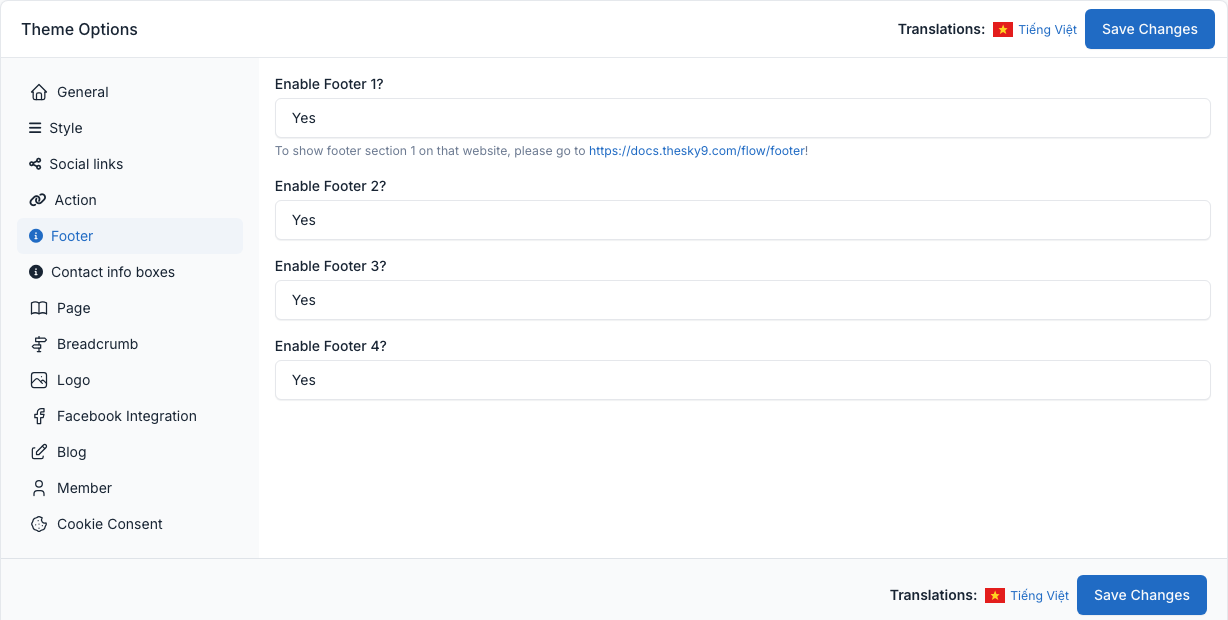The height and width of the screenshot is (620, 1228).
Task: Click the signpost icon beside Breadcrumb
Action: coord(39,344)
